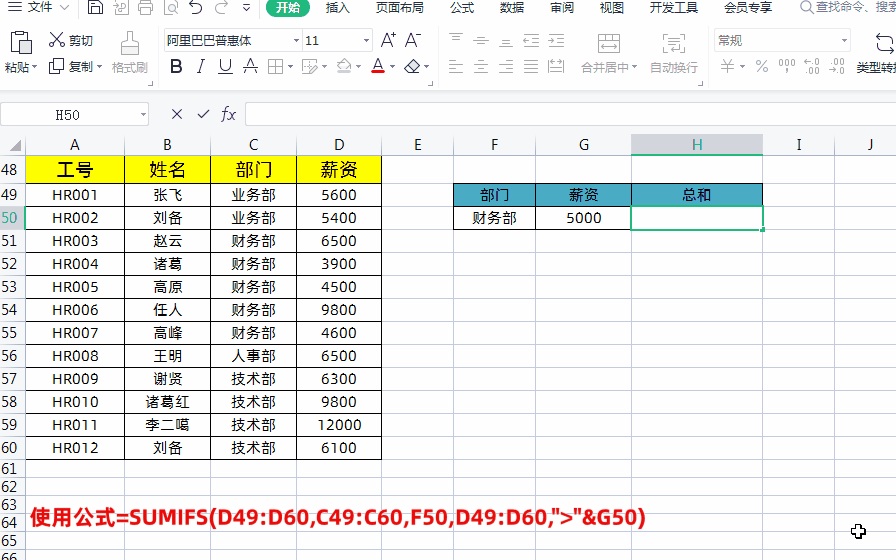Click the bottom align icon
The image size is (896, 560).
click(x=506, y=40)
